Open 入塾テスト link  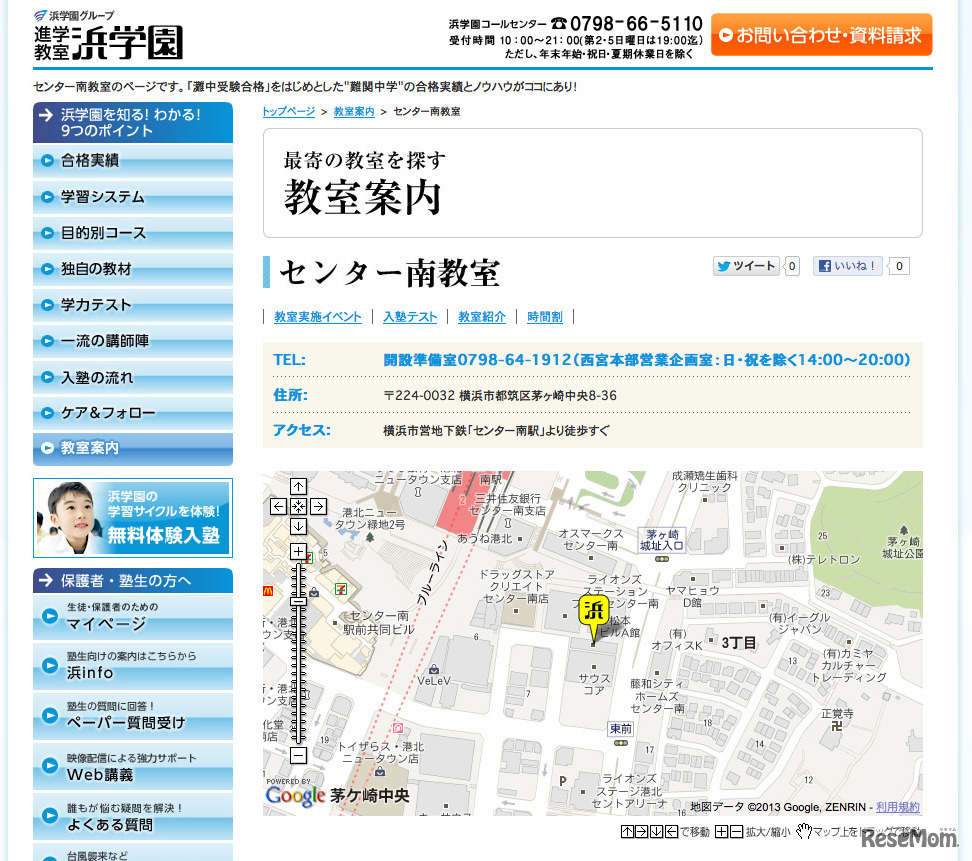click(410, 317)
